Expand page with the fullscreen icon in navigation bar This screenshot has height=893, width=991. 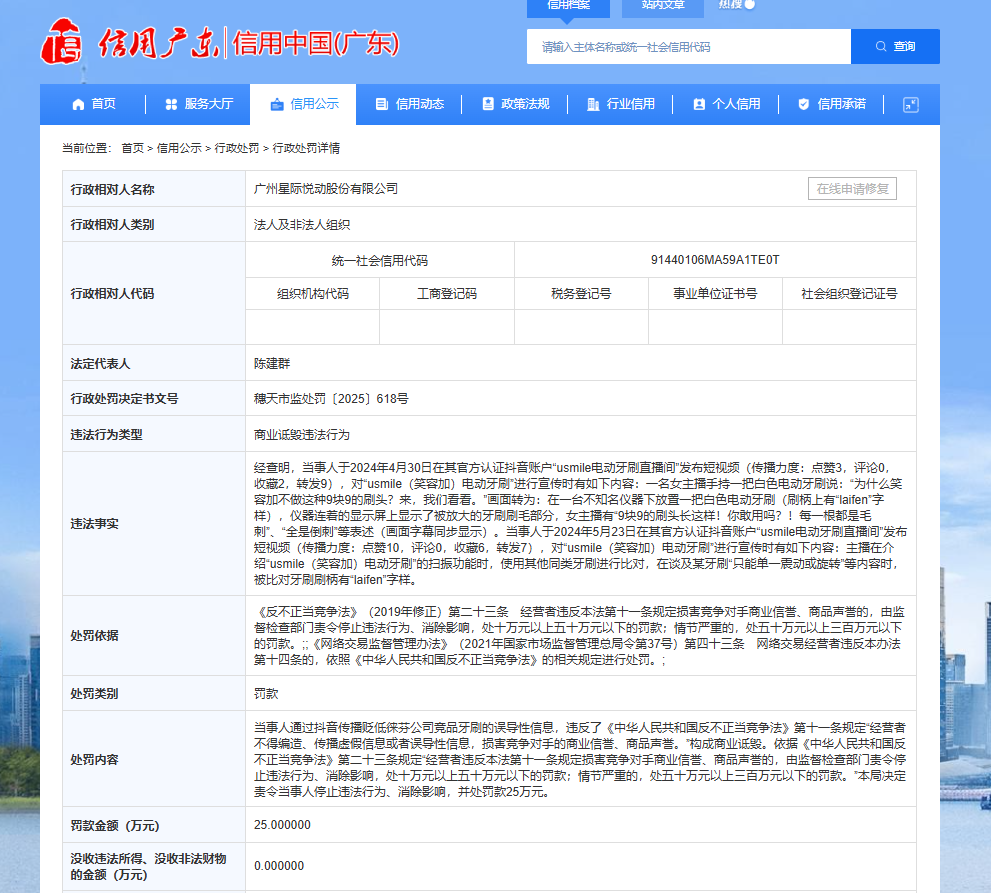911,104
